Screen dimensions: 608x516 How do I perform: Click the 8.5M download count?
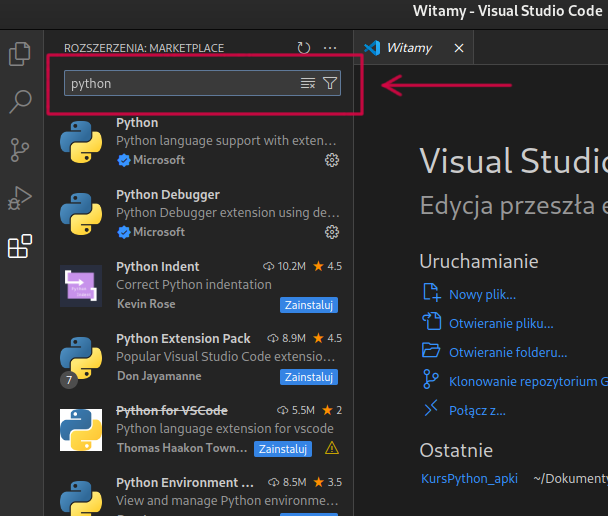287,482
